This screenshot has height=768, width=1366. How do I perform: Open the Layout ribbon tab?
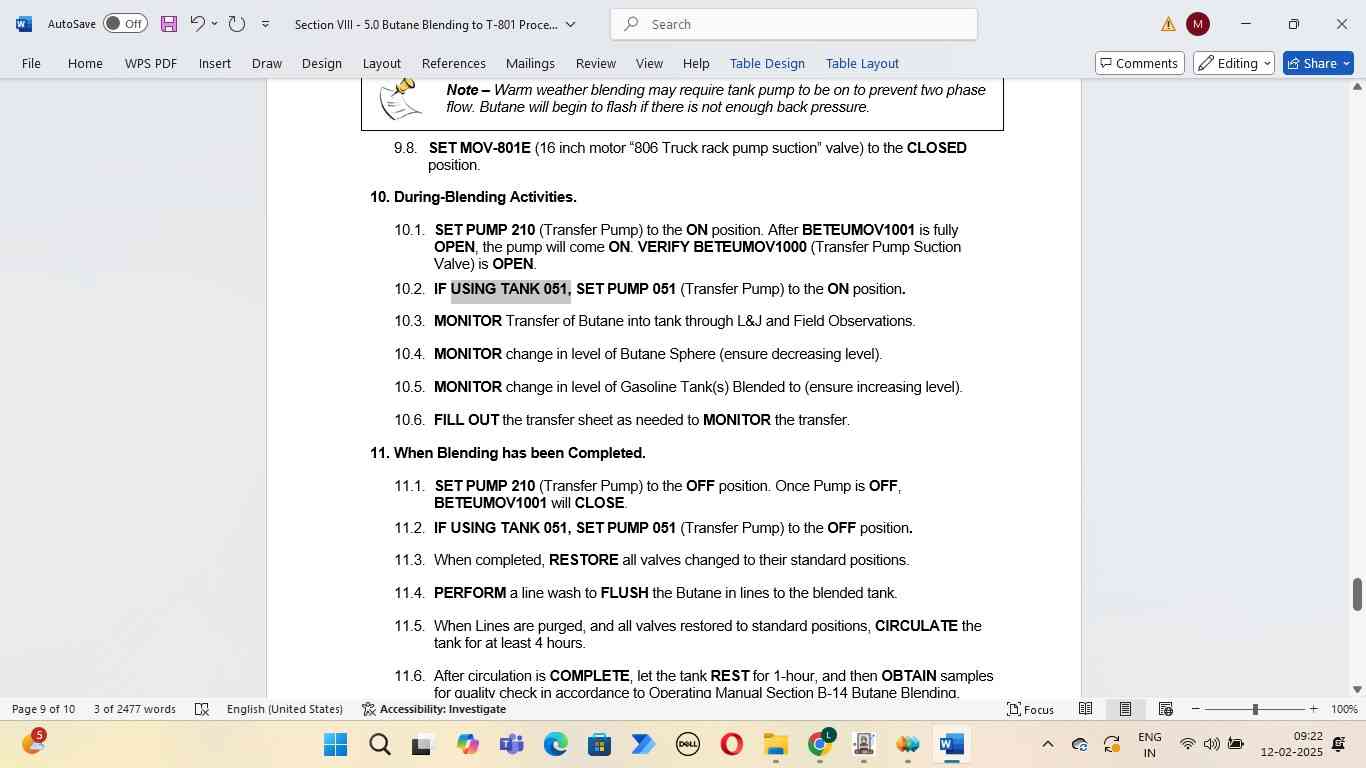pyautogui.click(x=381, y=63)
